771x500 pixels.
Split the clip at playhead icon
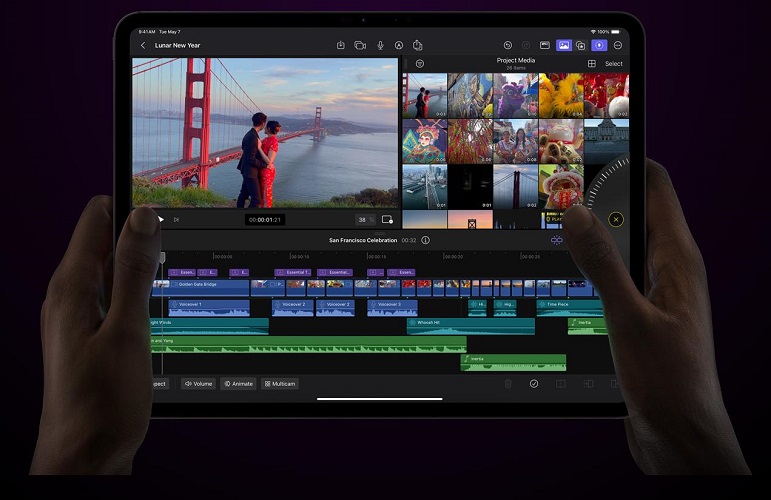[561, 383]
